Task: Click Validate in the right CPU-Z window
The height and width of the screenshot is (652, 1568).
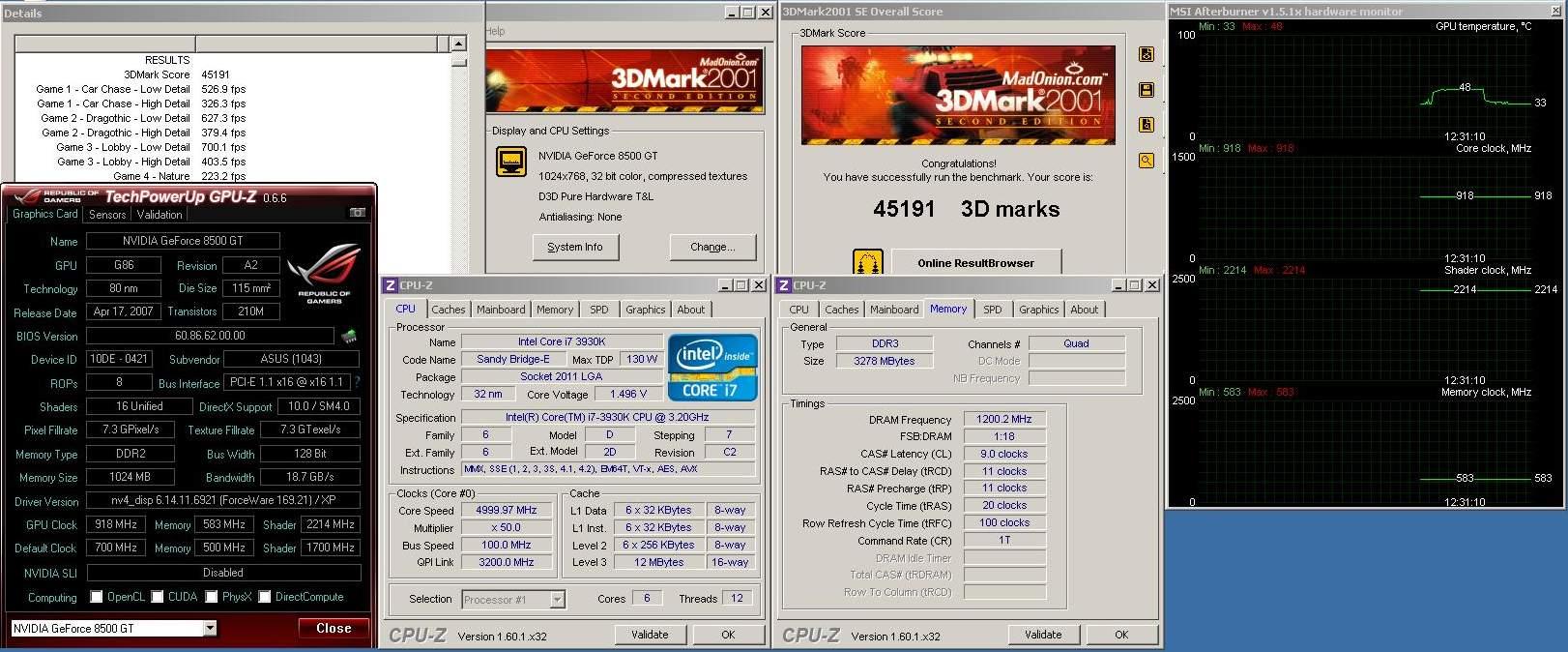Action: 1043,635
